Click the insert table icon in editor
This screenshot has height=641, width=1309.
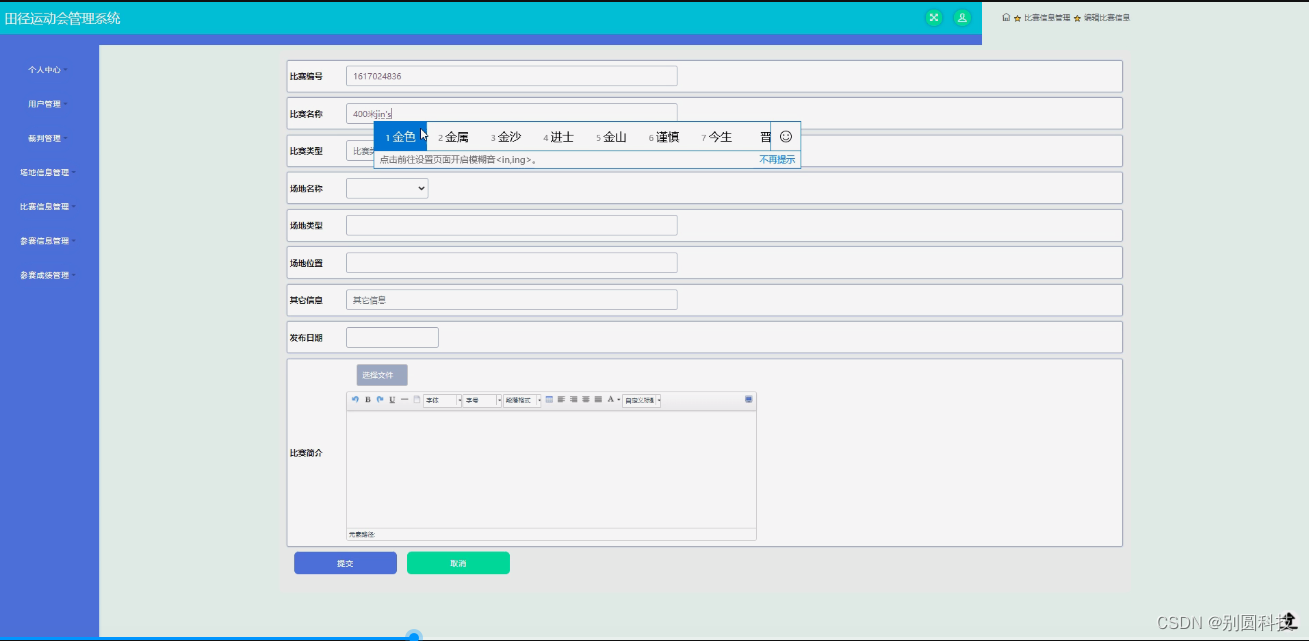(x=549, y=400)
